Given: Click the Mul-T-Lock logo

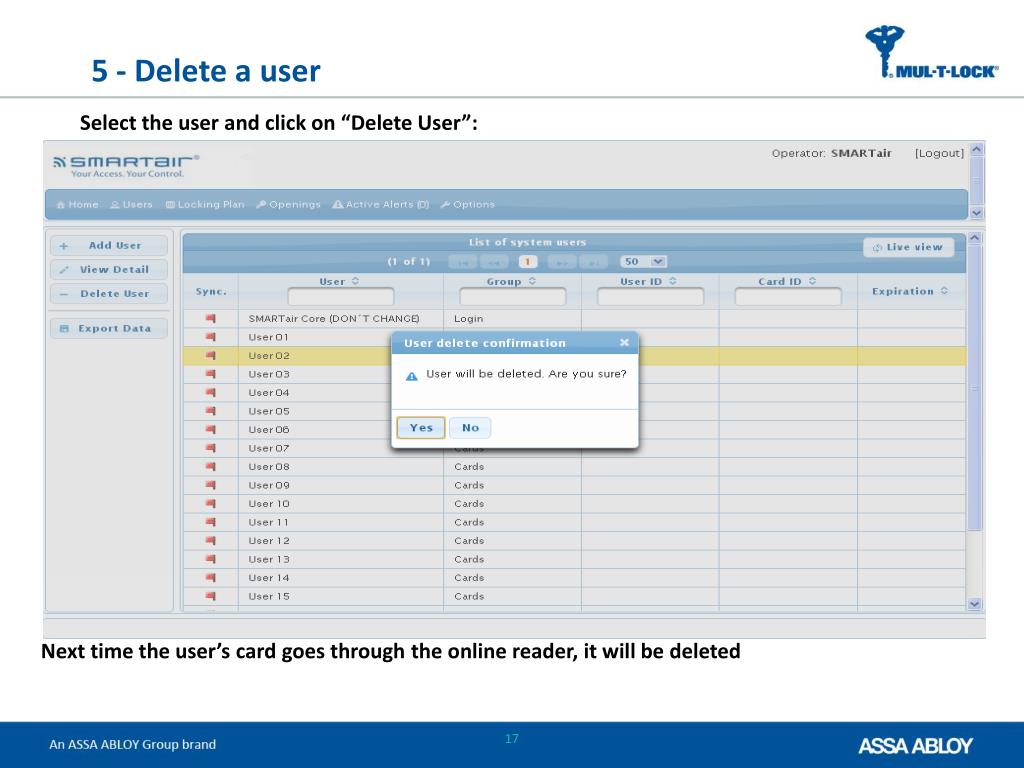Looking at the screenshot, I should pyautogui.click(x=932, y=52).
